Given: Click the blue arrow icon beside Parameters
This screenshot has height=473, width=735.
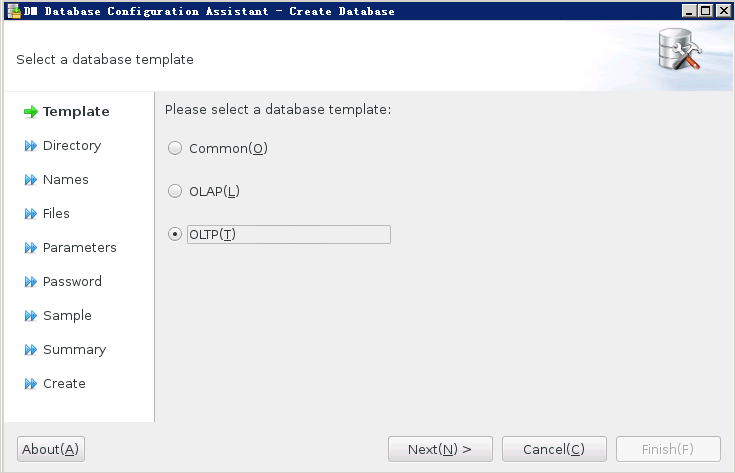Looking at the screenshot, I should (x=30, y=248).
